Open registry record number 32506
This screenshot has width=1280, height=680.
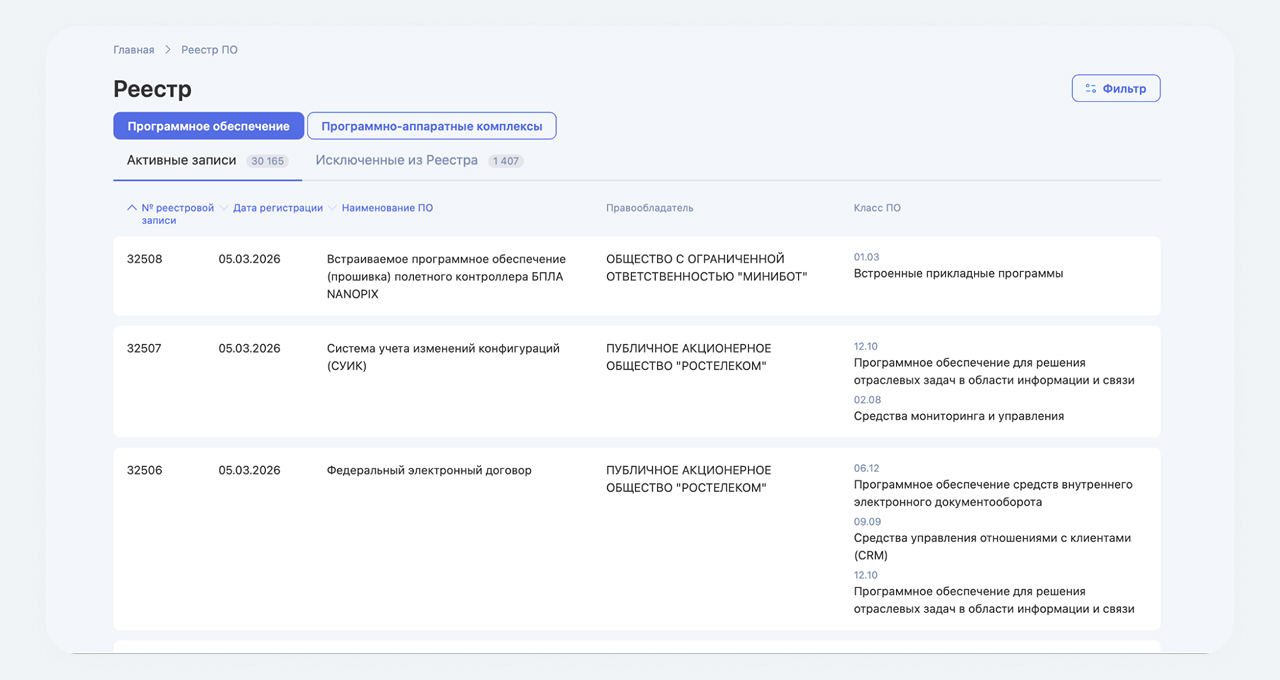(x=144, y=470)
